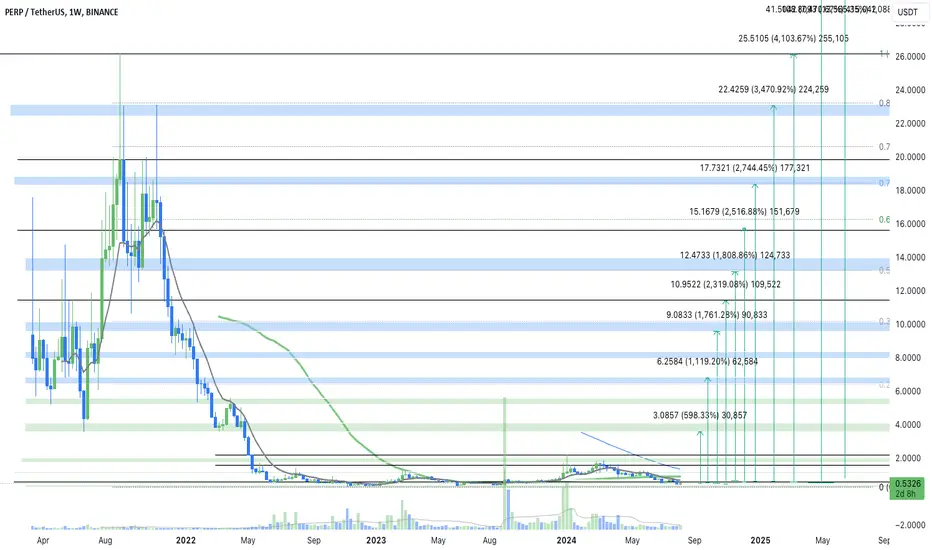Click the 2023 year on time axis
Viewport: 932px width, 550px height.
tap(376, 540)
